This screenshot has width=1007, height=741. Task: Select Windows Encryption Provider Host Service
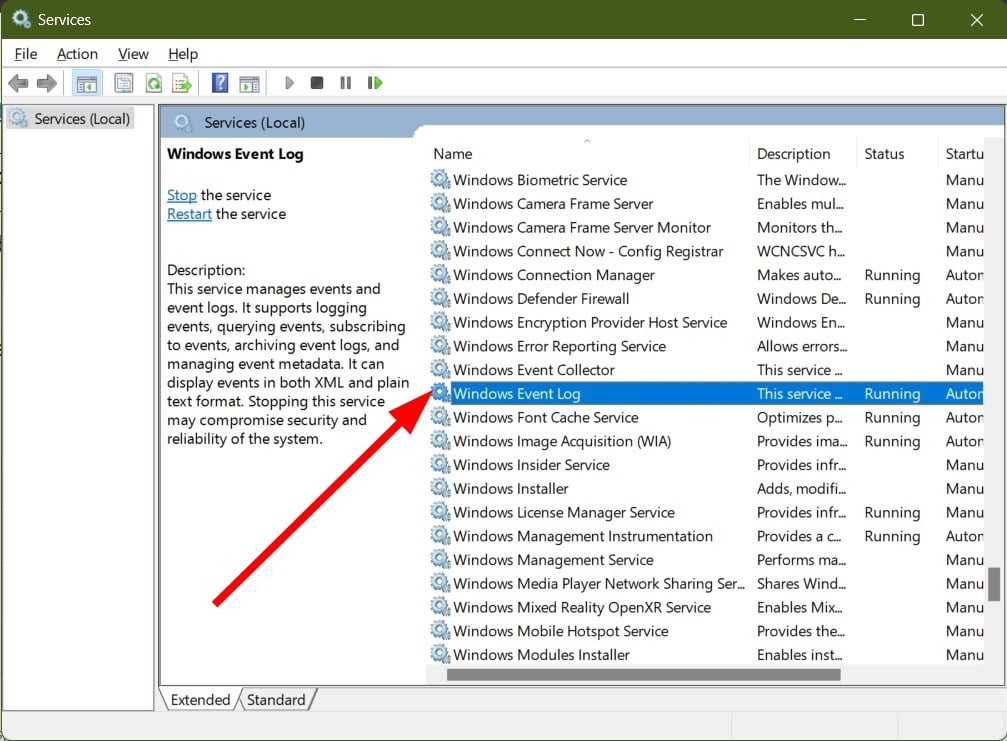point(706,322)
